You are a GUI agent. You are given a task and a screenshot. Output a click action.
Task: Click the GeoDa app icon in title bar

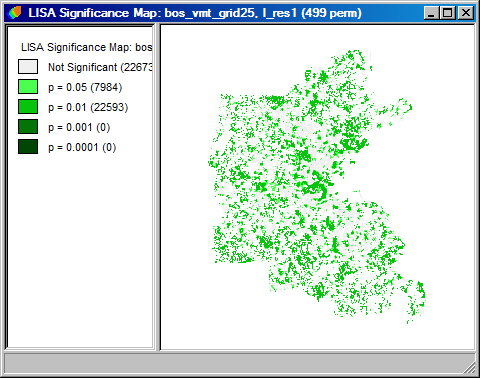14,13
